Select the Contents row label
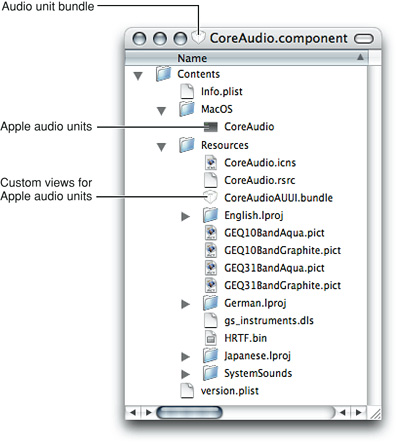The width and height of the screenshot is (396, 444). pos(198,74)
